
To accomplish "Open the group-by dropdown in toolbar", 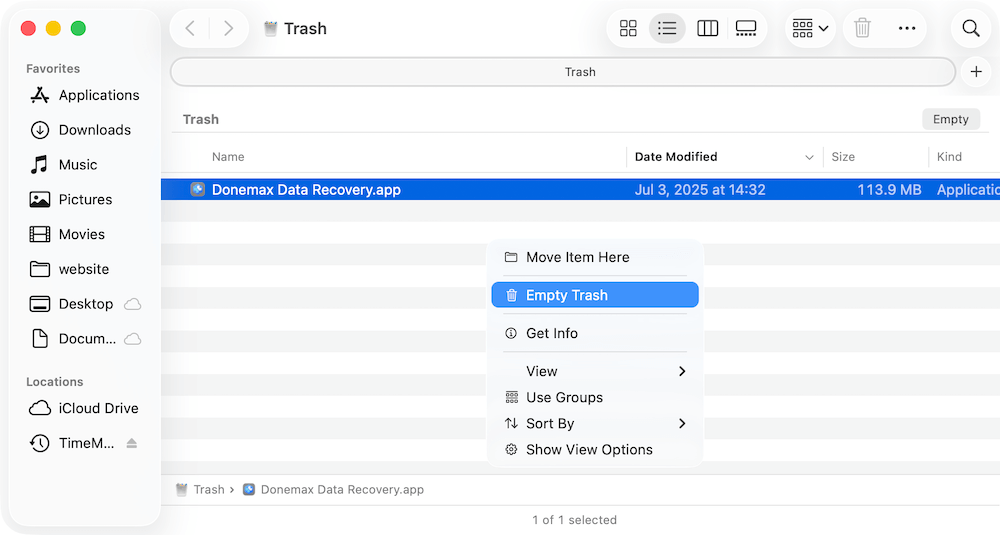I will point(810,28).
